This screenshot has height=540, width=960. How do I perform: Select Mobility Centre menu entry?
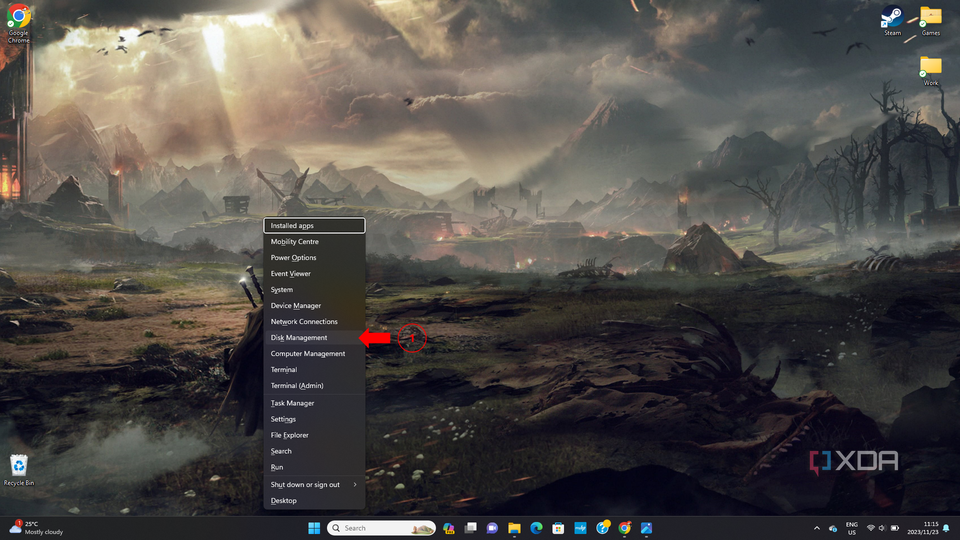tap(314, 241)
